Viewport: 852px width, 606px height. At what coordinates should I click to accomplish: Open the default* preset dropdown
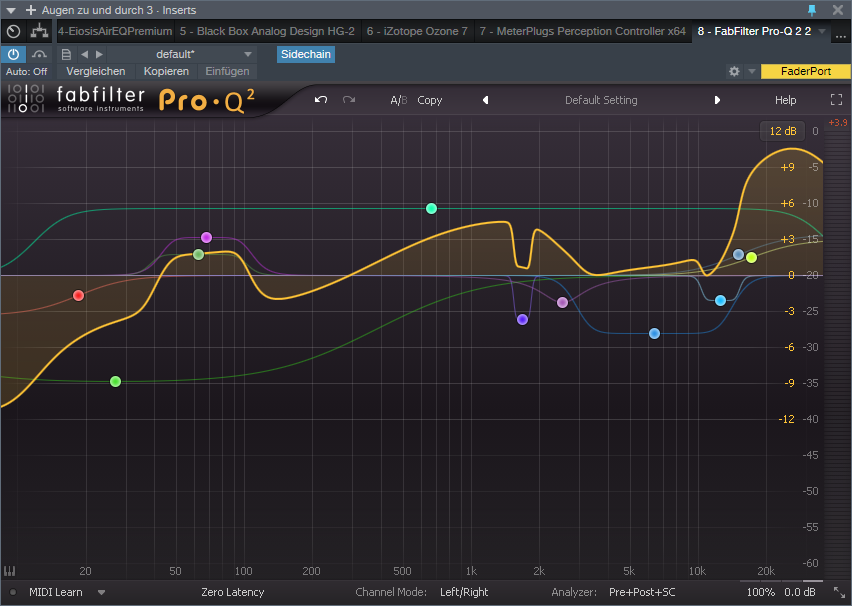pos(181,54)
